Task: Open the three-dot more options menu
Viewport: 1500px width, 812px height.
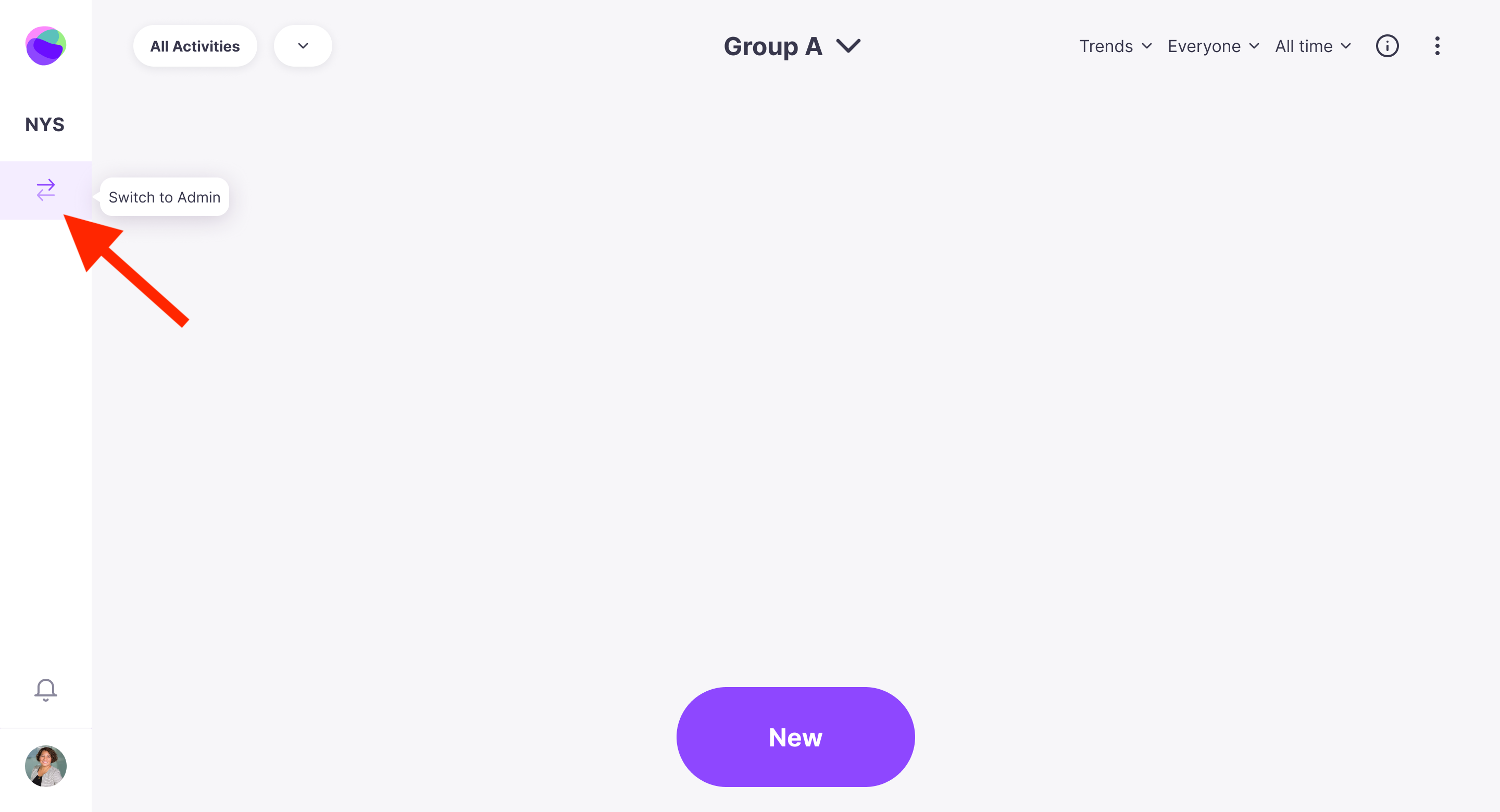Action: (x=1437, y=46)
